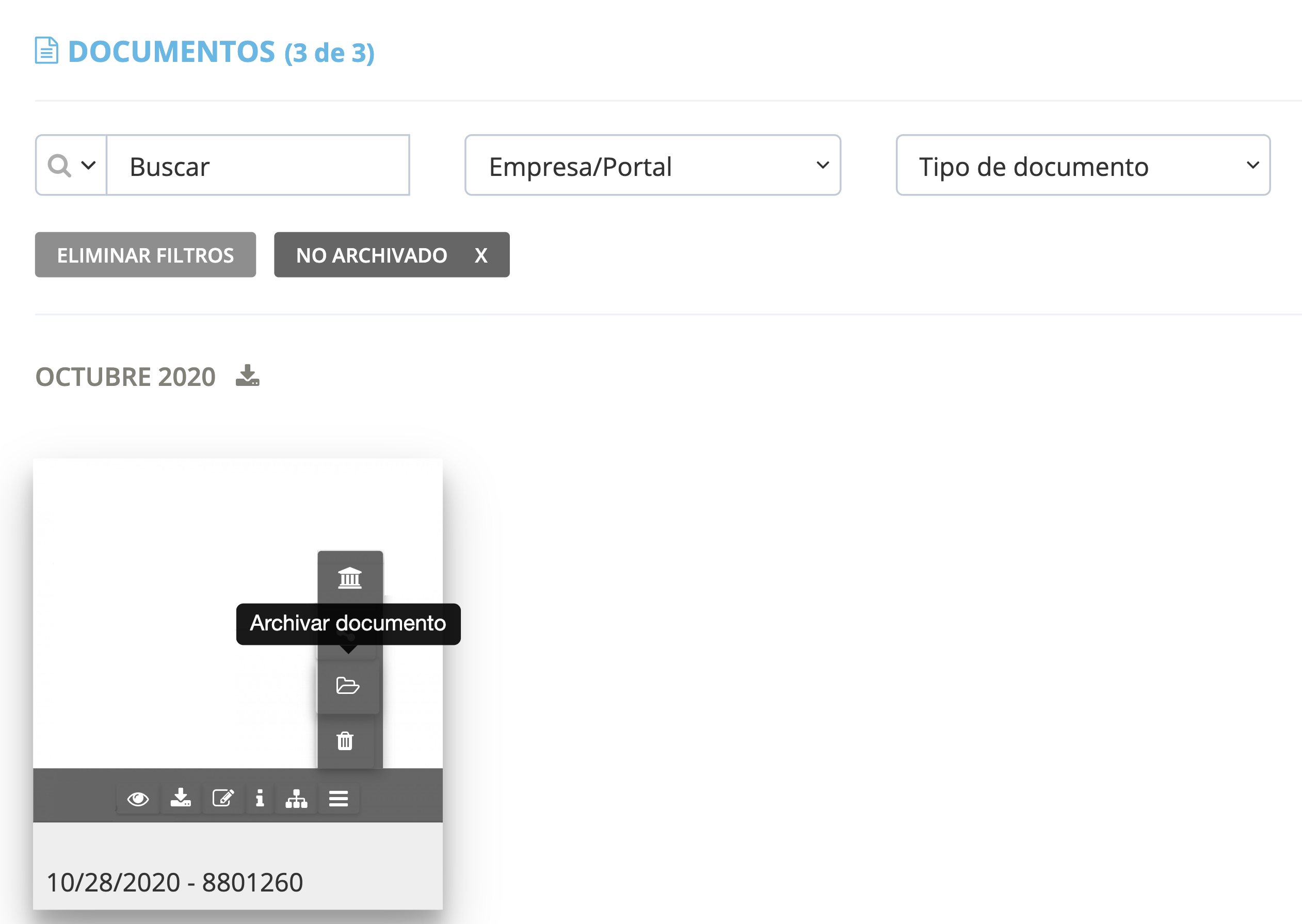Click inside the Buscar search field
Screen dimensions: 1302x924
coord(258,166)
